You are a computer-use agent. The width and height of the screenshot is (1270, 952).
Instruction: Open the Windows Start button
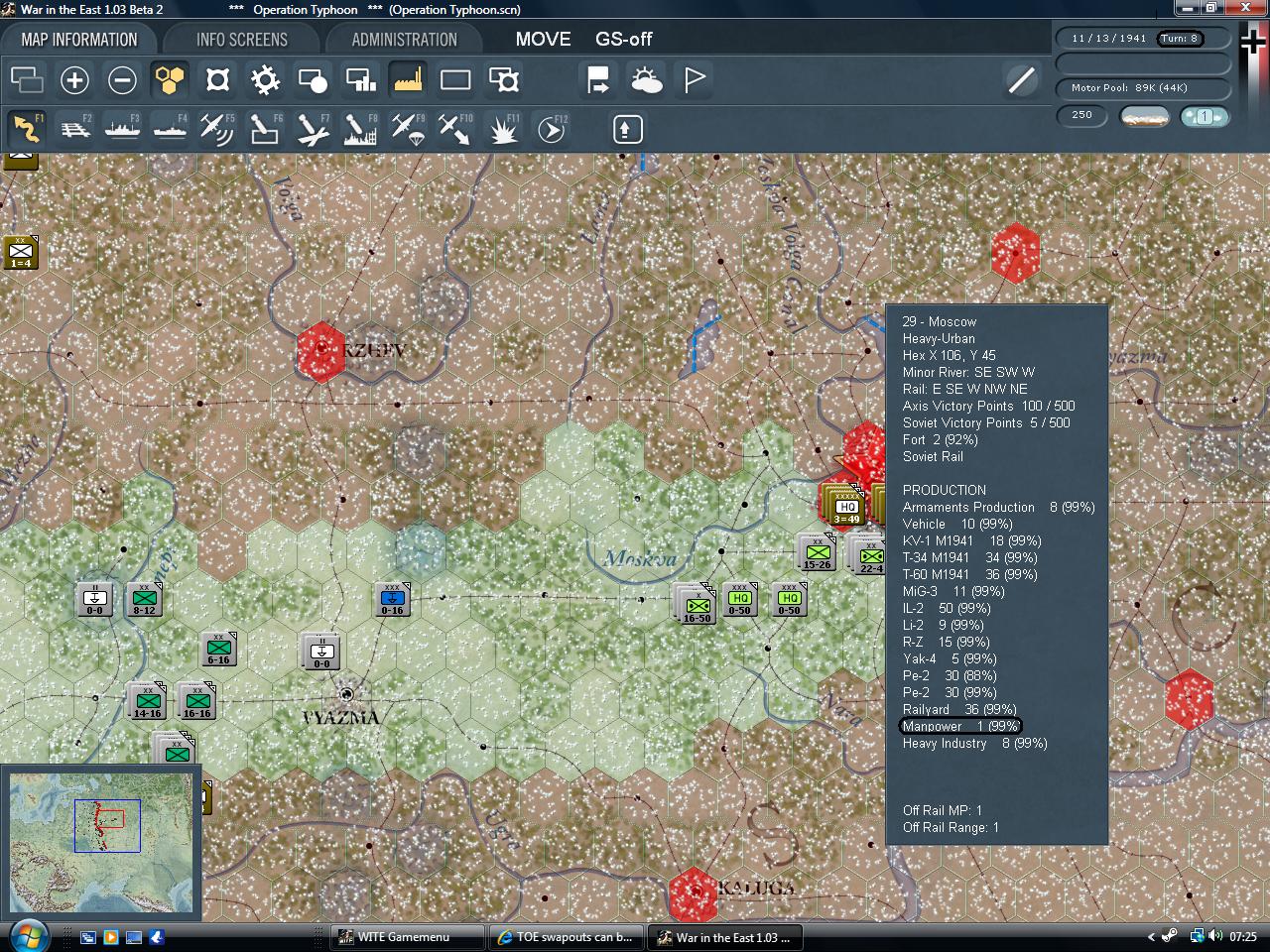coord(27,936)
